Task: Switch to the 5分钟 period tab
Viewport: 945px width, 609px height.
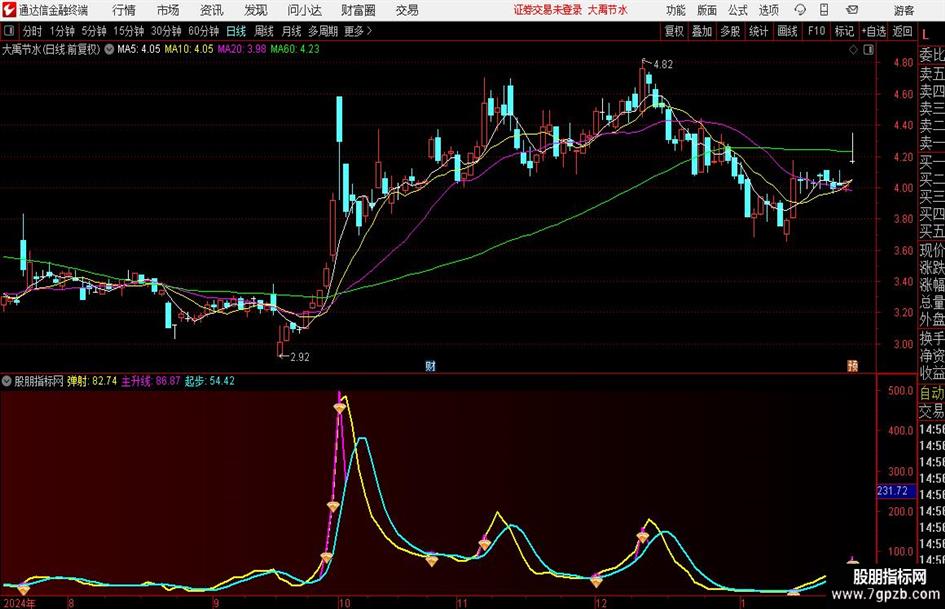Action: (x=94, y=31)
